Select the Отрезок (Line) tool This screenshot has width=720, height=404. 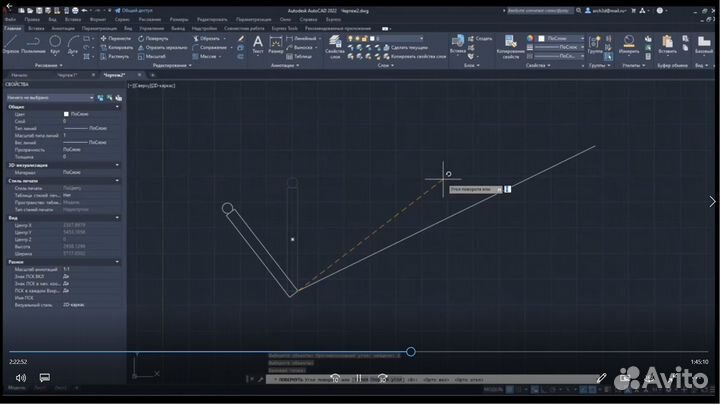click(10, 42)
